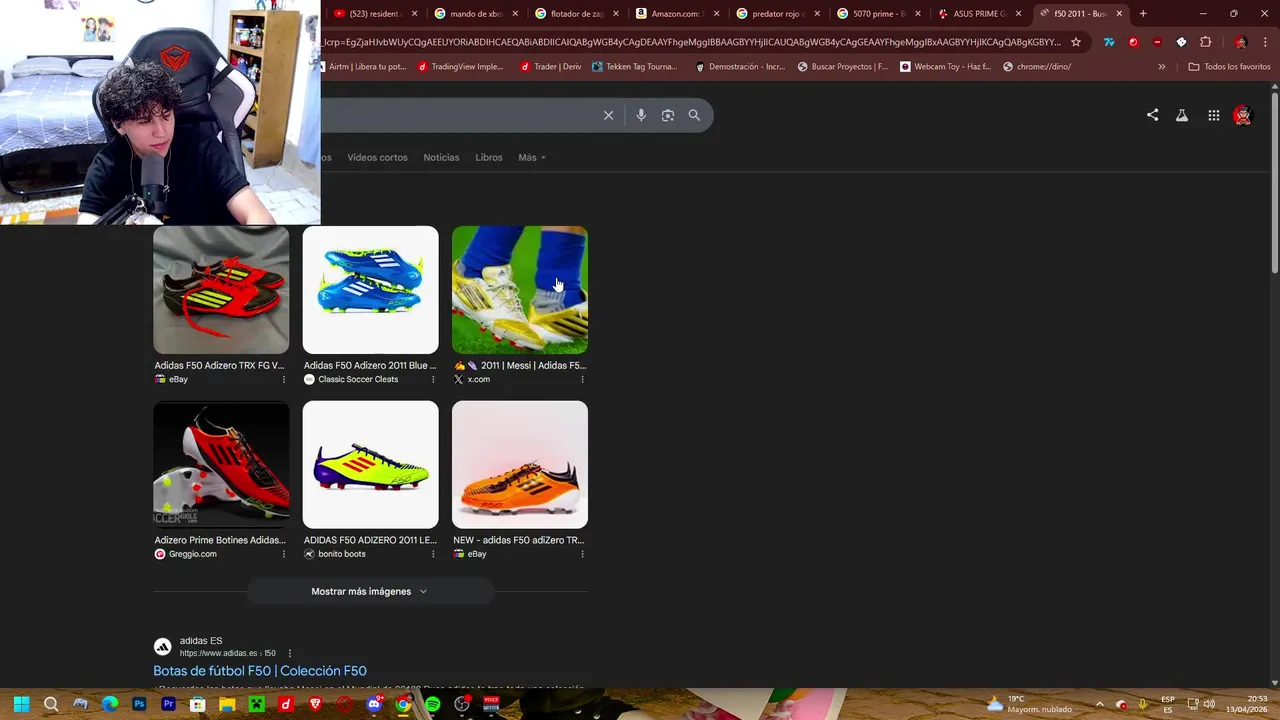This screenshot has width=1280, height=720.
Task: Open Google Lens image search icon
Action: pyautogui.click(x=668, y=115)
